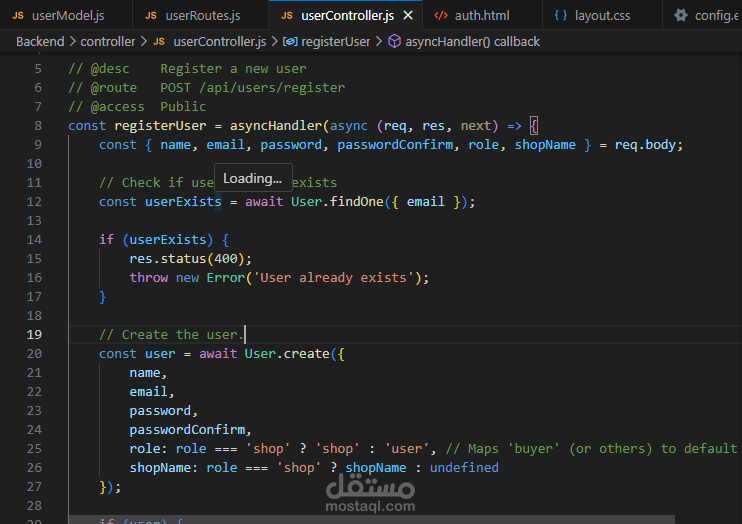Switch to the layout.css tab
742x524 pixels.
pos(602,16)
